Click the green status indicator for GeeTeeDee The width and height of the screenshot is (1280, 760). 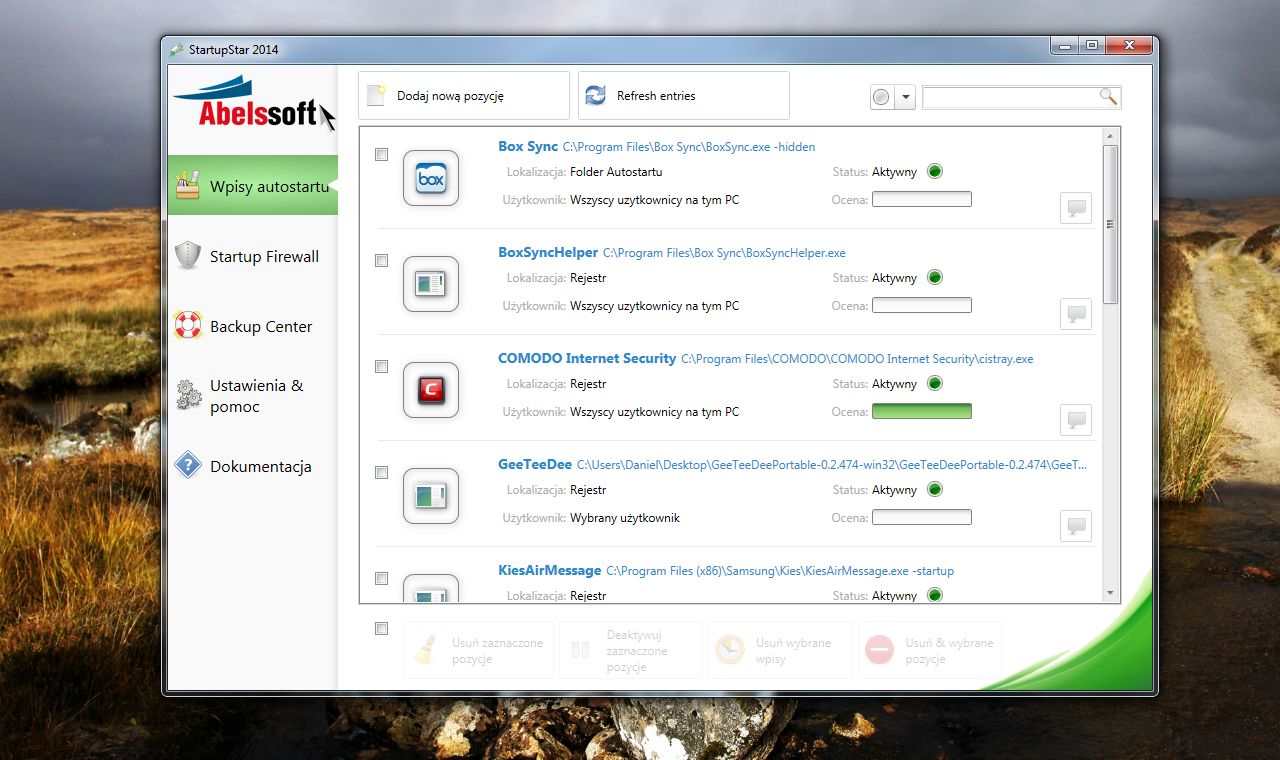pos(935,490)
